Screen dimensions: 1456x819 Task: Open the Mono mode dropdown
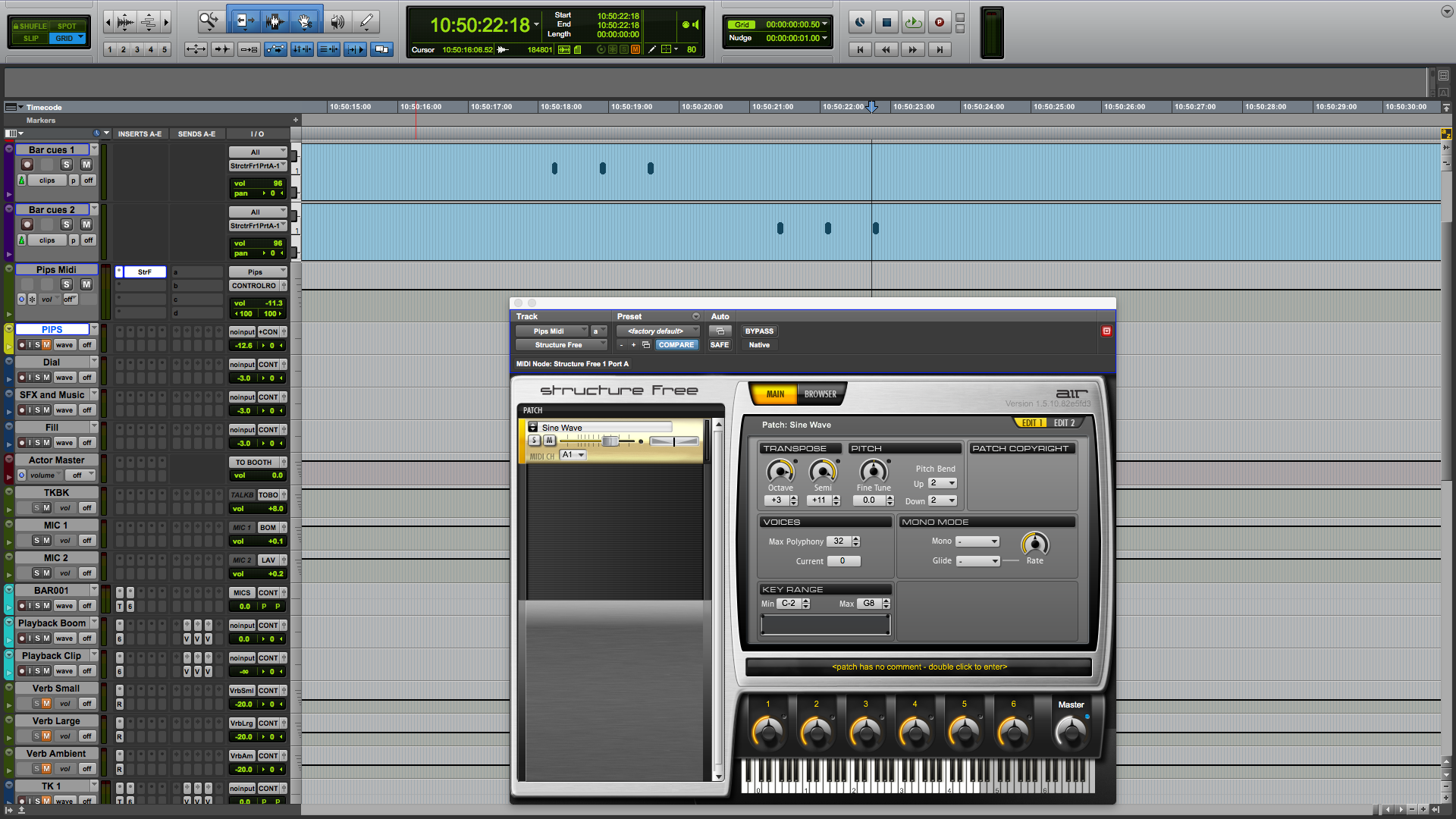[x=977, y=541]
